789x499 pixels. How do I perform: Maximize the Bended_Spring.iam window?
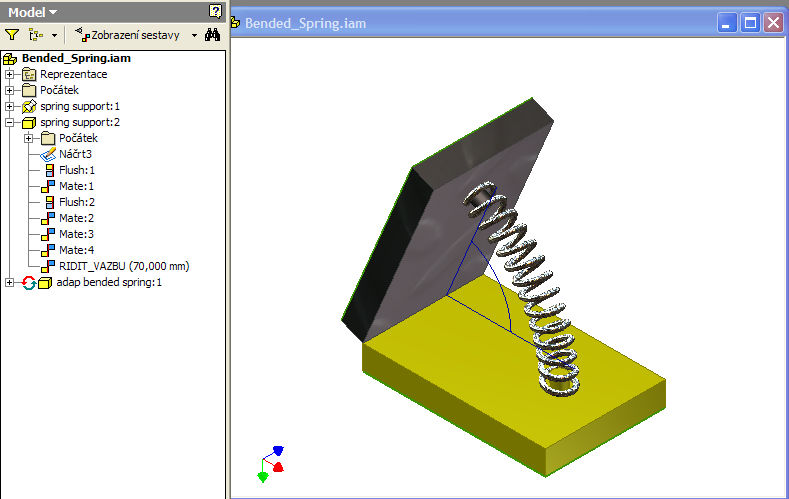[751, 21]
